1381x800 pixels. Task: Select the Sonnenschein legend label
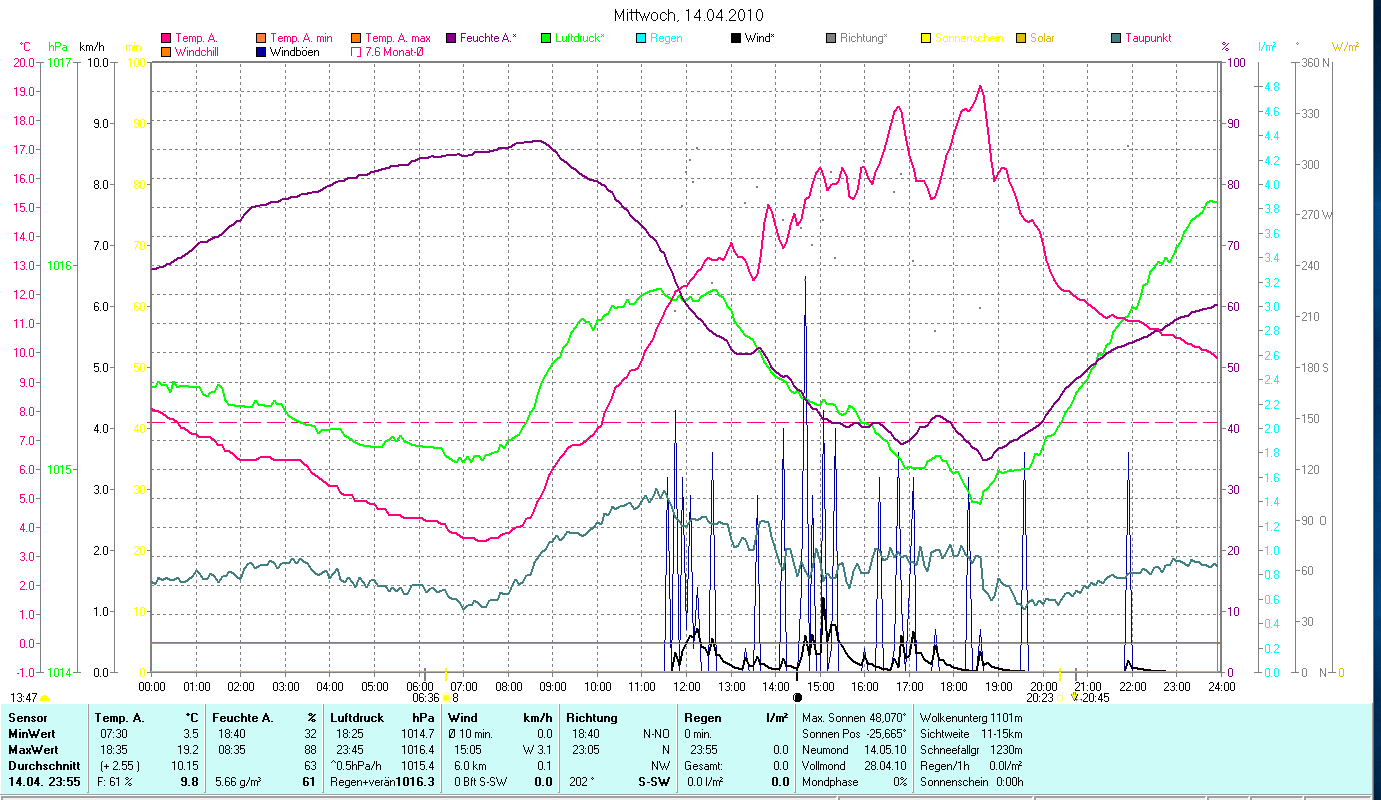click(x=968, y=38)
